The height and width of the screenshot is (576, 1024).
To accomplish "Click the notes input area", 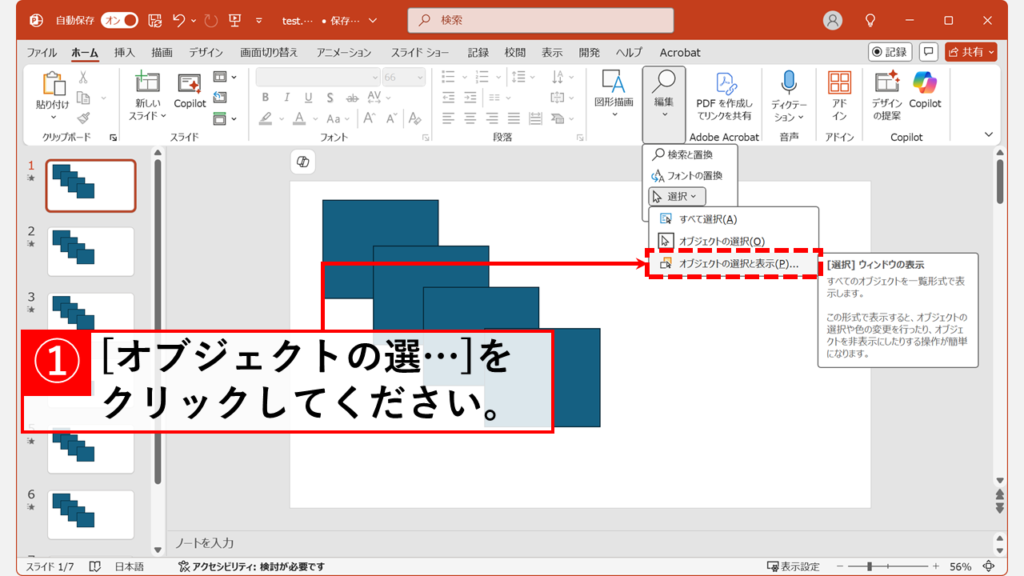I will 581,543.
